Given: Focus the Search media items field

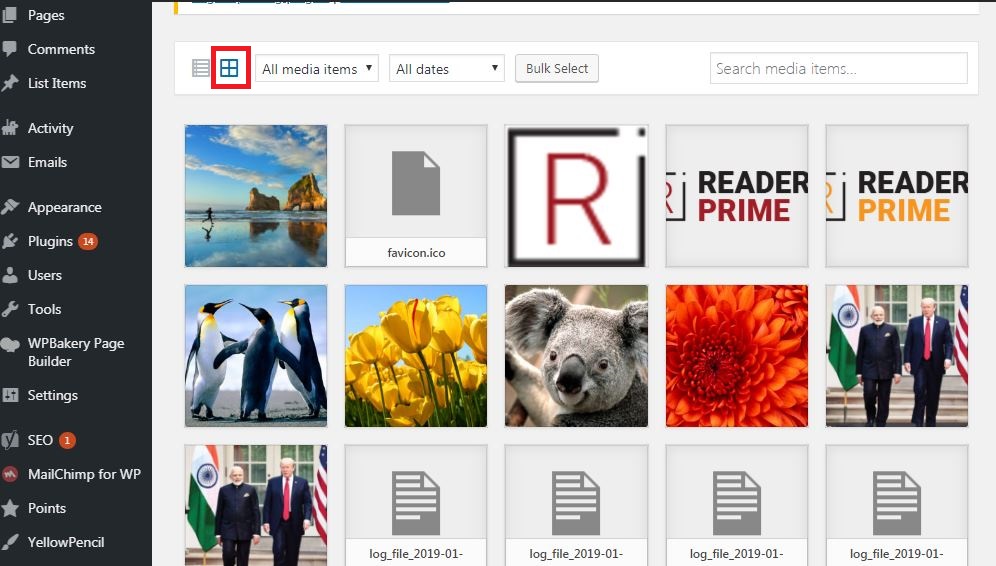Looking at the screenshot, I should pos(838,69).
